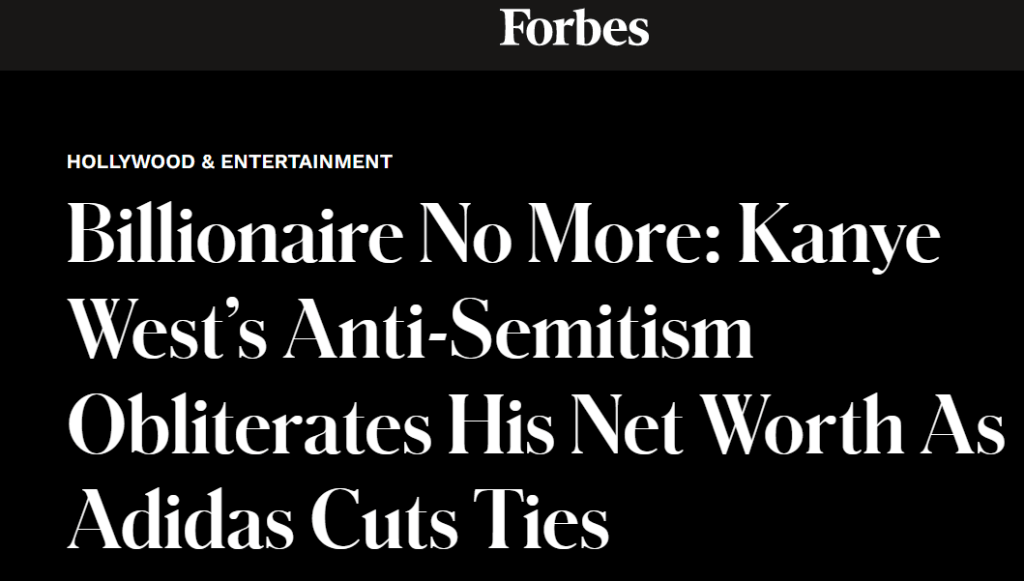
Task: Click the dark header bar left of Forbes logo
Action: click(x=250, y=34)
